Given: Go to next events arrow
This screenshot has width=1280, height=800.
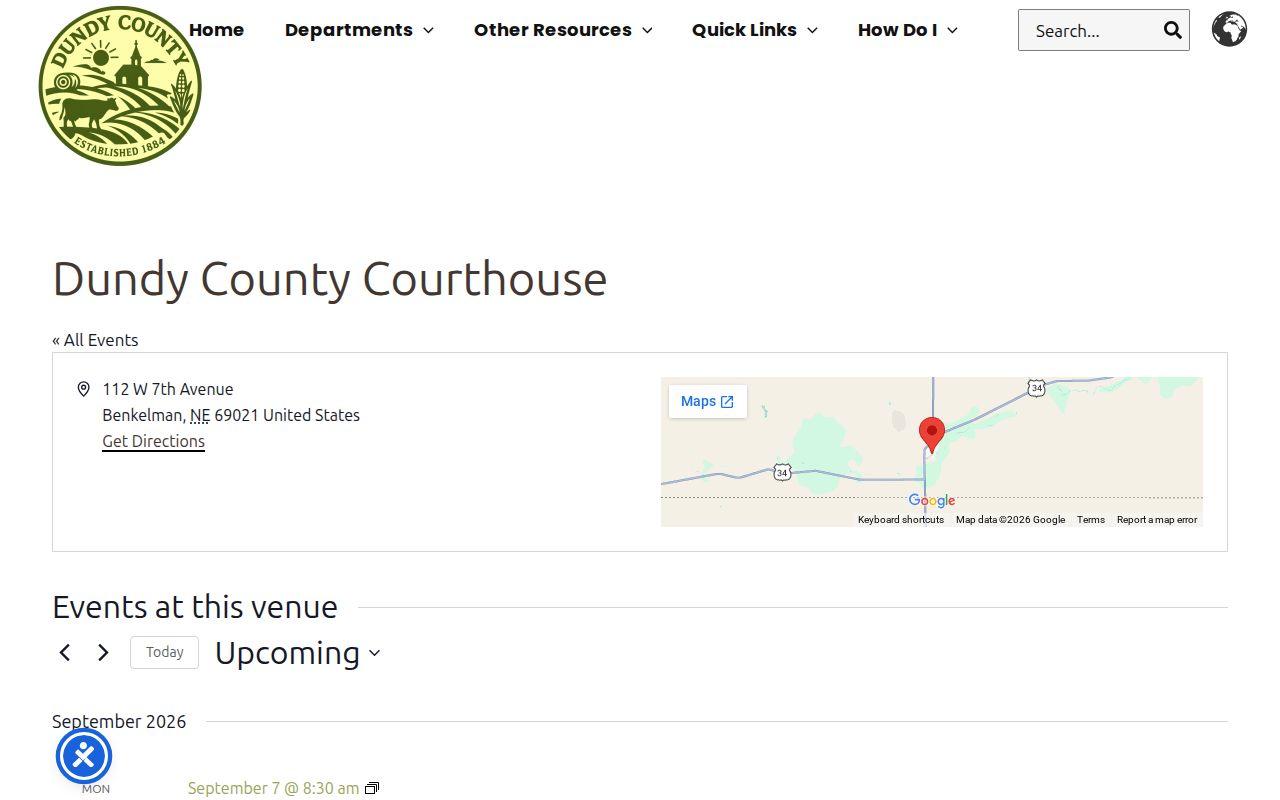Looking at the screenshot, I should pyautogui.click(x=103, y=653).
